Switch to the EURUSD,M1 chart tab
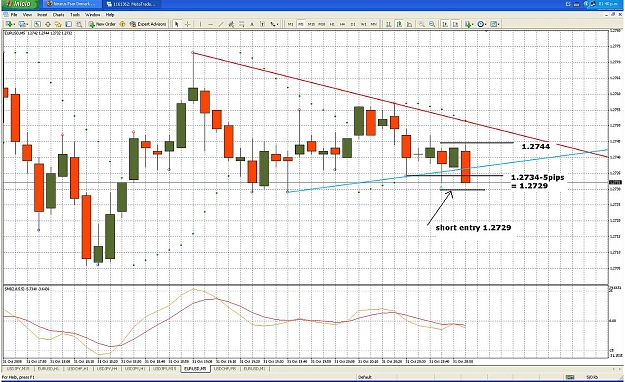Image resolution: width=625 pixels, height=382 pixels. click(254, 369)
